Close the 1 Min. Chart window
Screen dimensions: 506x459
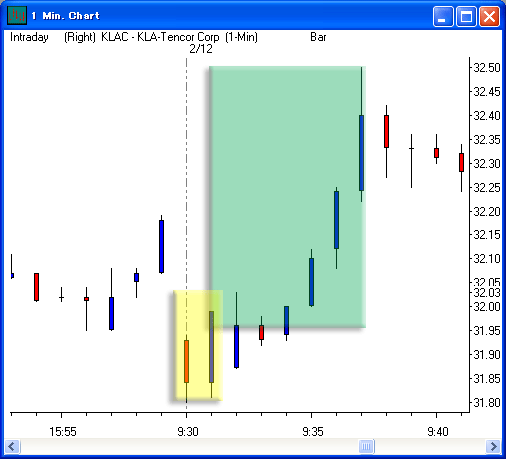[489, 16]
